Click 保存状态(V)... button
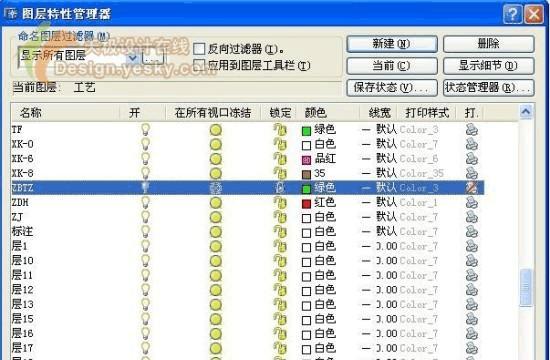Image resolution: width=550 pixels, height=360 pixels. click(391, 88)
